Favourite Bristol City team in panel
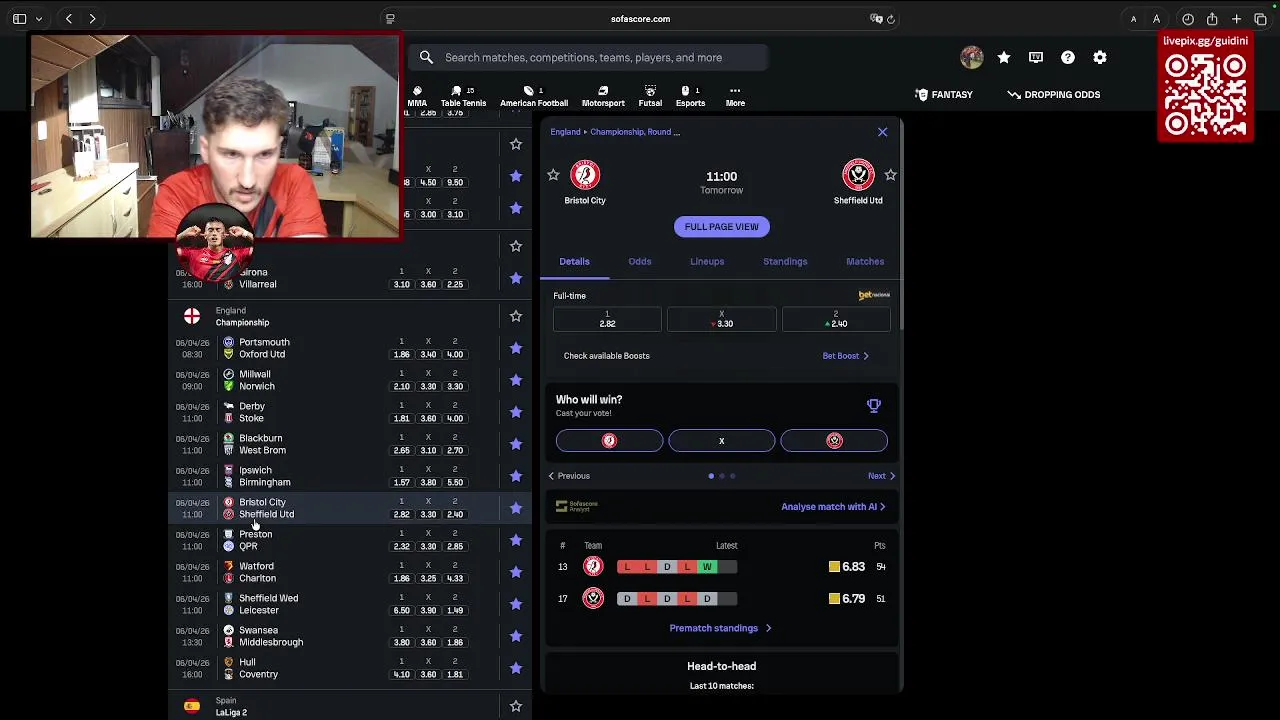This screenshot has height=720, width=1280. pyautogui.click(x=553, y=175)
